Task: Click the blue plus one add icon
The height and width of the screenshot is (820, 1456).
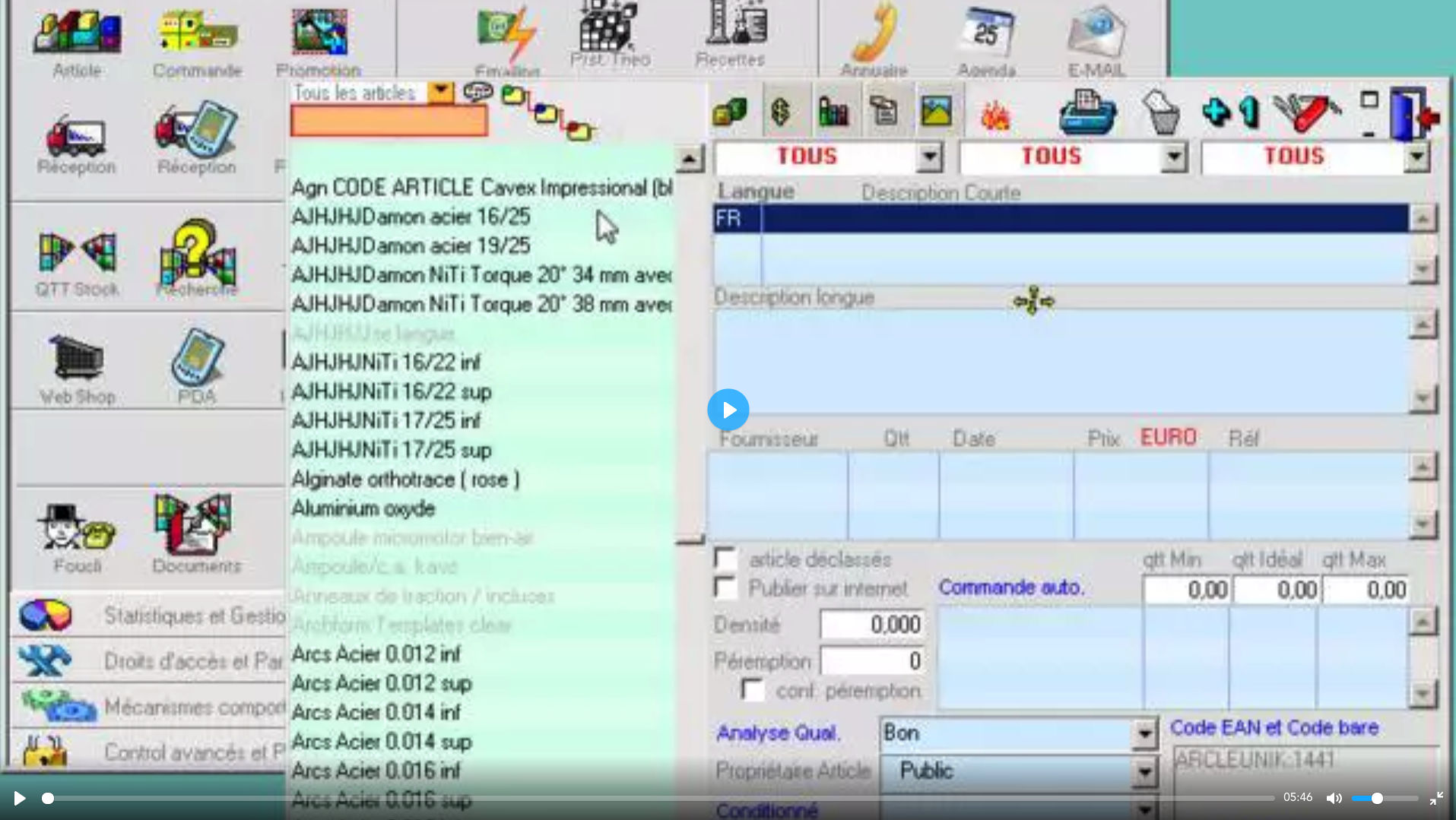Action: pyautogui.click(x=1232, y=112)
